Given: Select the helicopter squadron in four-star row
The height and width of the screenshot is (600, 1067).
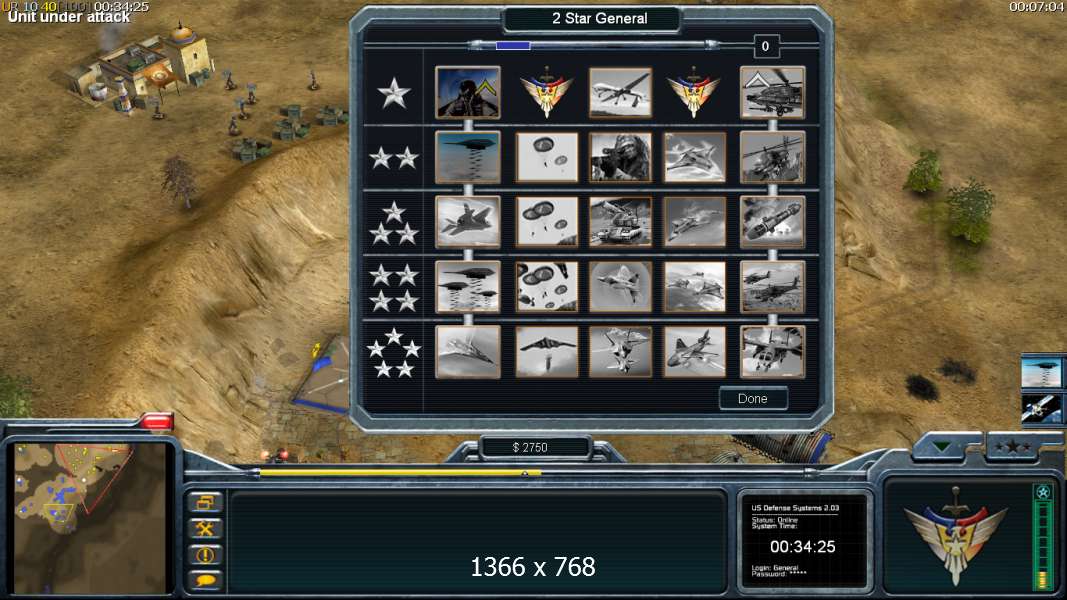Looking at the screenshot, I should [x=772, y=287].
